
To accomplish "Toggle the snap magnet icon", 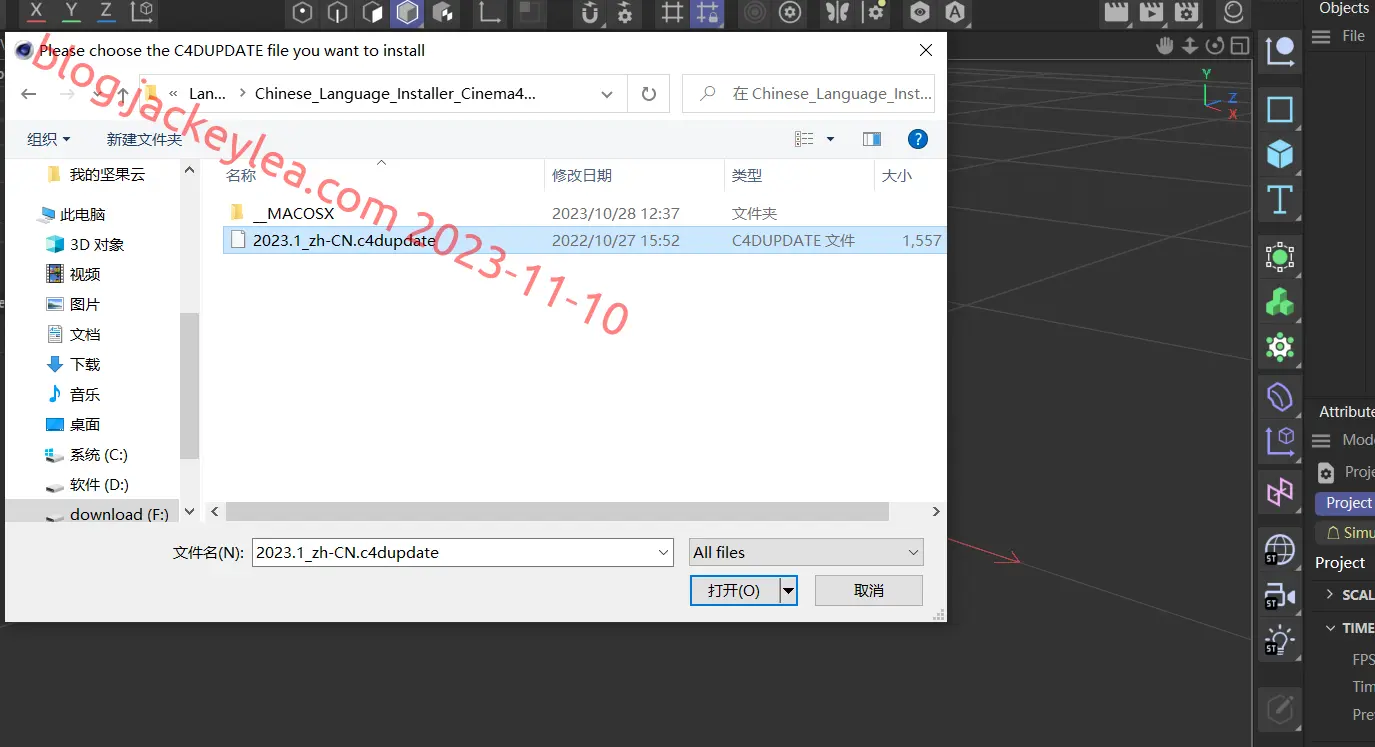I will click(590, 12).
